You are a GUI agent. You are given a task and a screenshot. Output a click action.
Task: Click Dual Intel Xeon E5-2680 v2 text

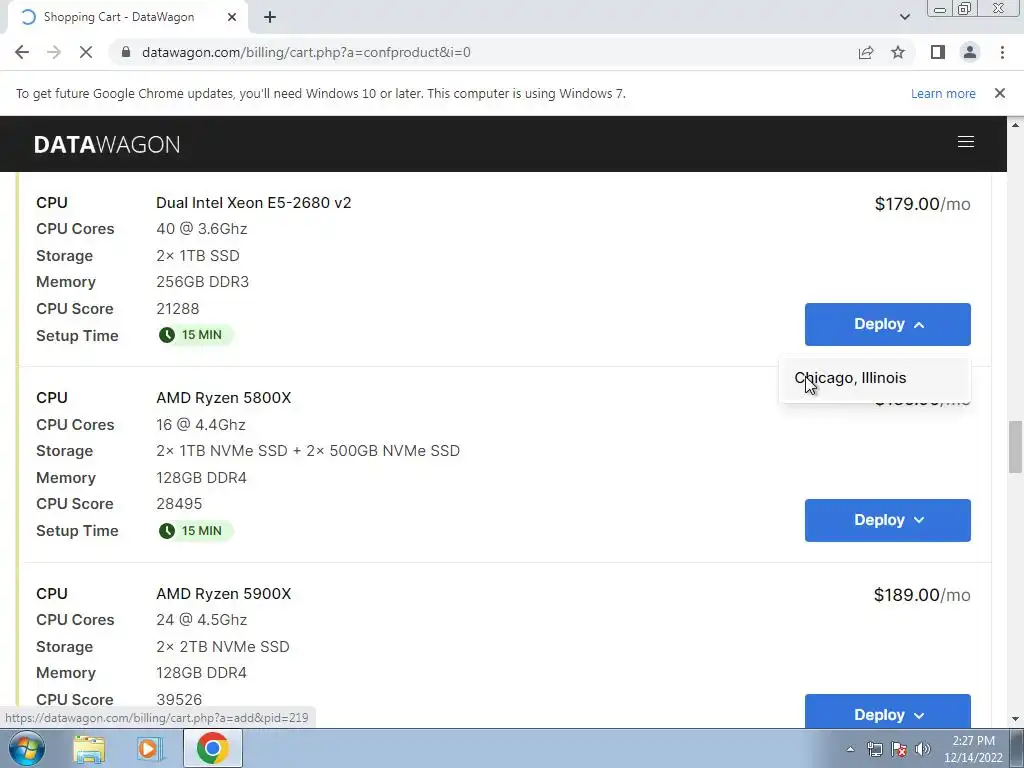pos(253,202)
